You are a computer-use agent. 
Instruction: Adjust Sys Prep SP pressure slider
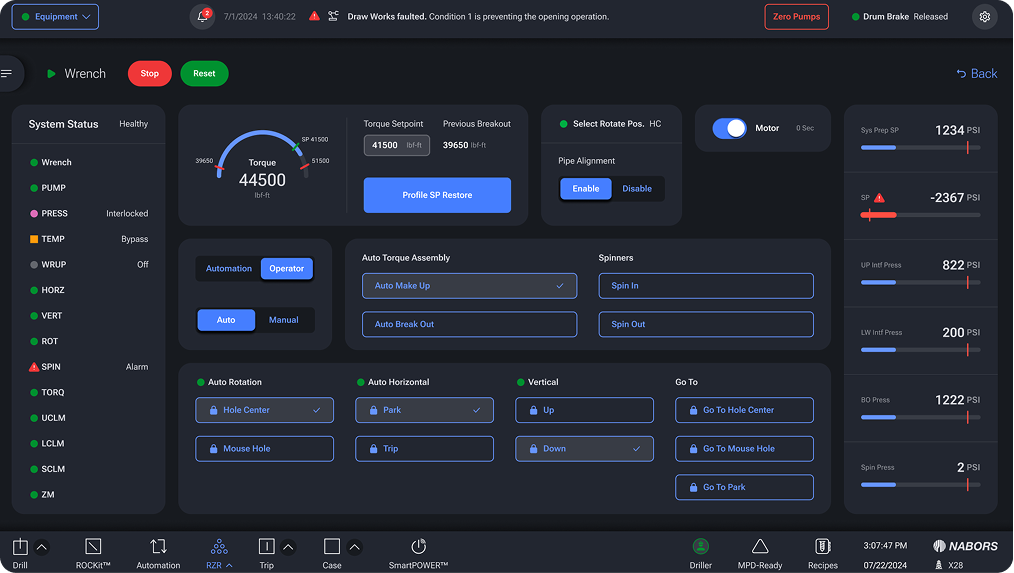click(920, 147)
